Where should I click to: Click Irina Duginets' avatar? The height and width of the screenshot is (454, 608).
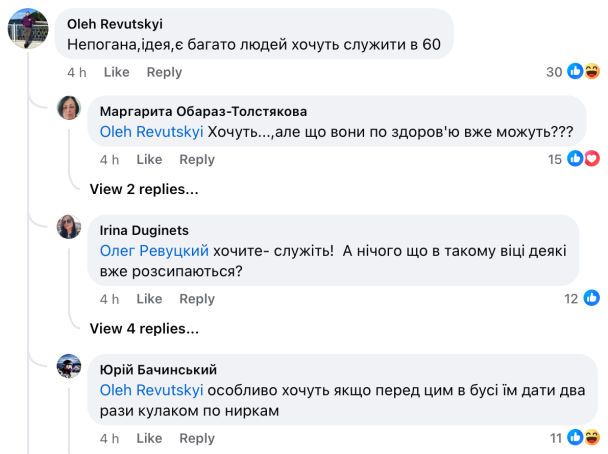coord(69,227)
